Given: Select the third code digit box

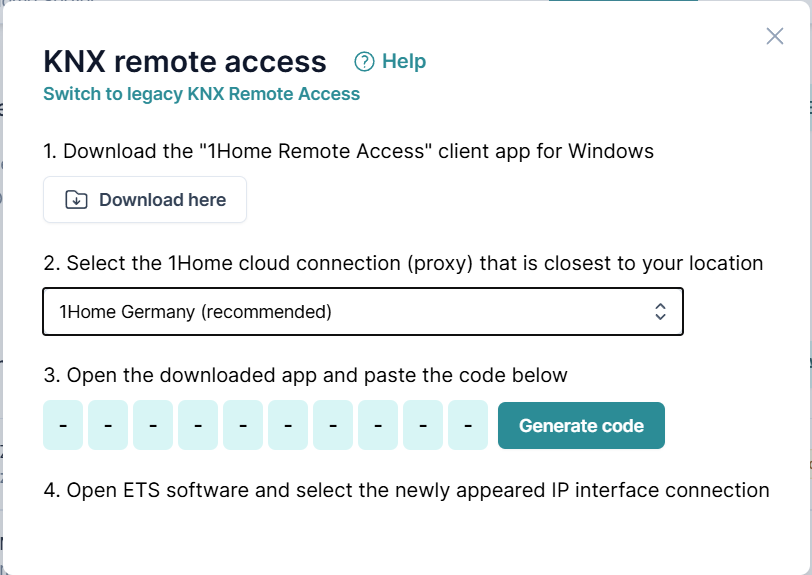Looking at the screenshot, I should (153, 426).
